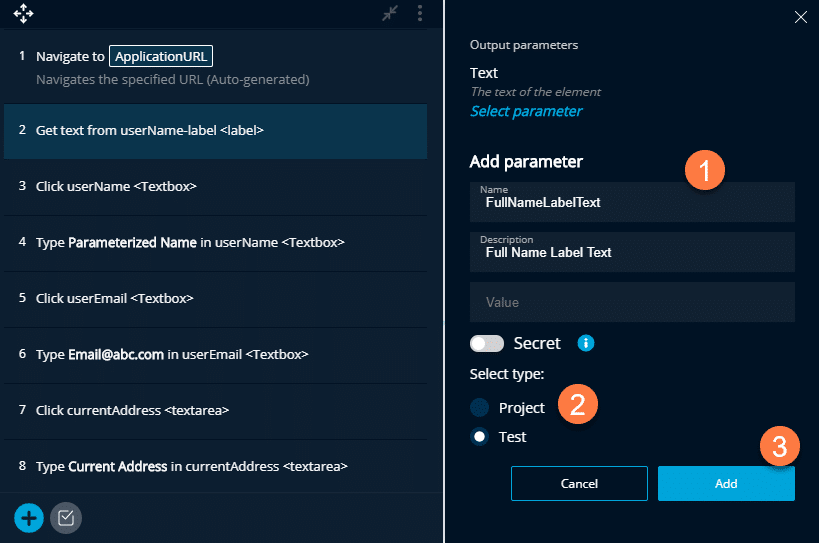819x543 pixels.
Task: Click the Secret info icon
Action: click(586, 343)
